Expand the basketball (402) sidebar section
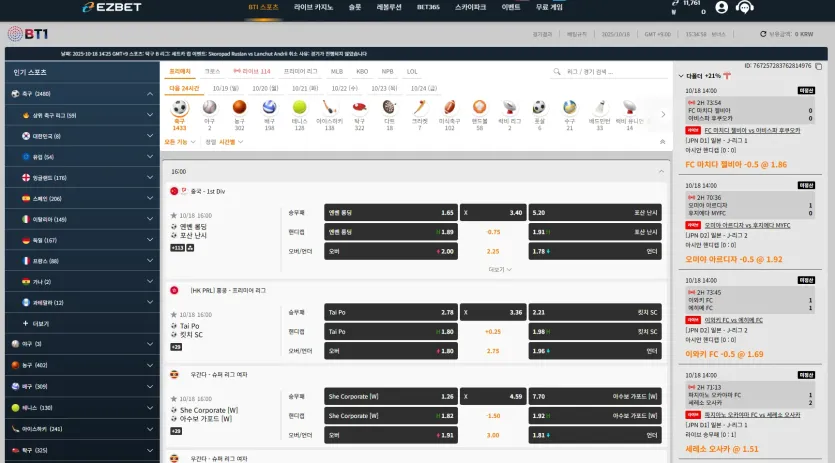 (83, 365)
